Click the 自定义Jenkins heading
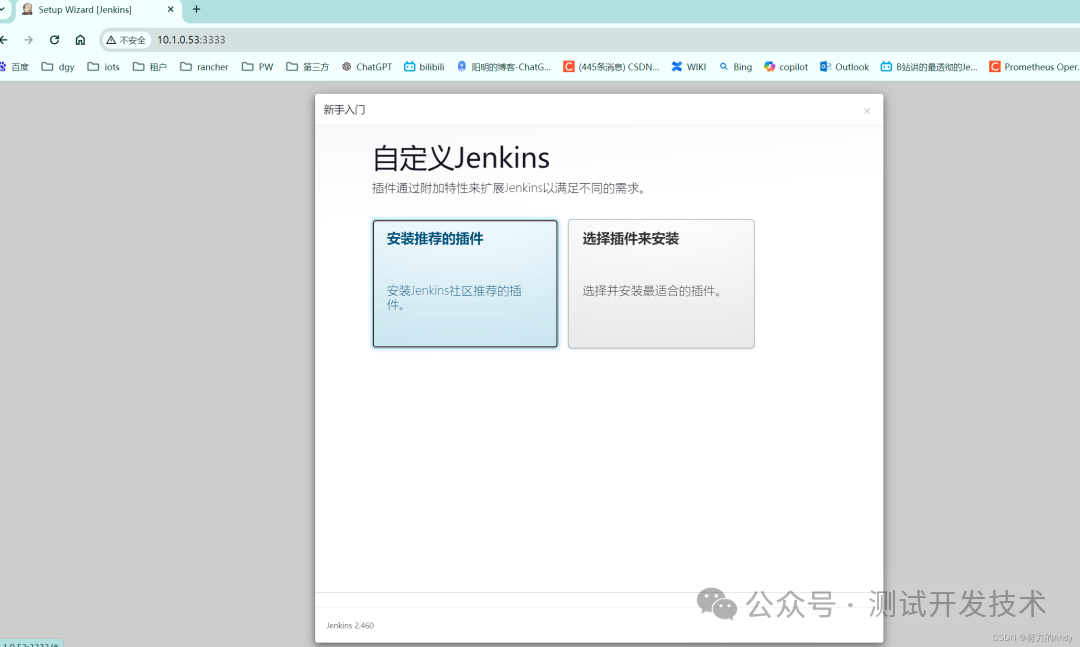1080x647 pixels. tap(461, 158)
